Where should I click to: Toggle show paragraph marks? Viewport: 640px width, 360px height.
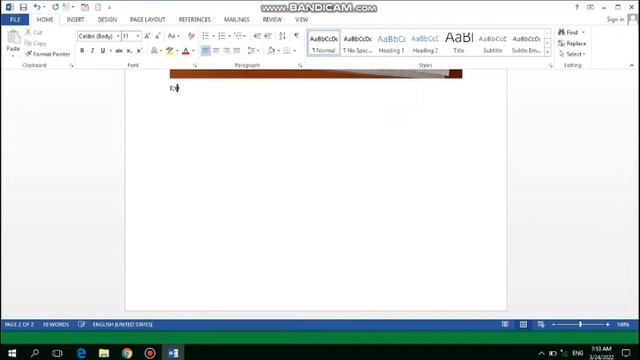tap(297, 36)
